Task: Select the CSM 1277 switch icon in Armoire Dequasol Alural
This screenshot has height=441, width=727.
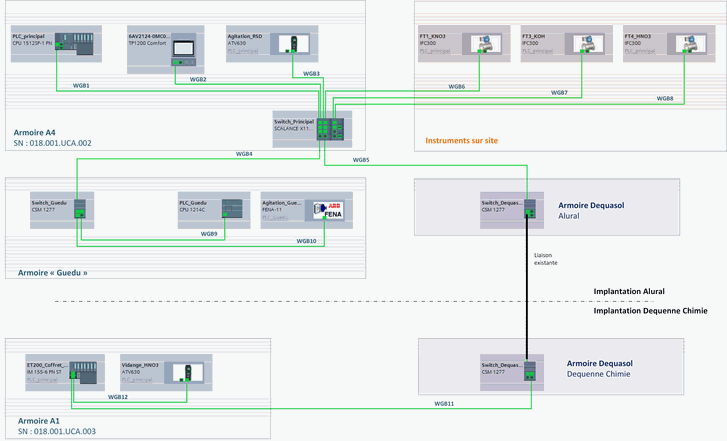Action: pyautogui.click(x=530, y=209)
